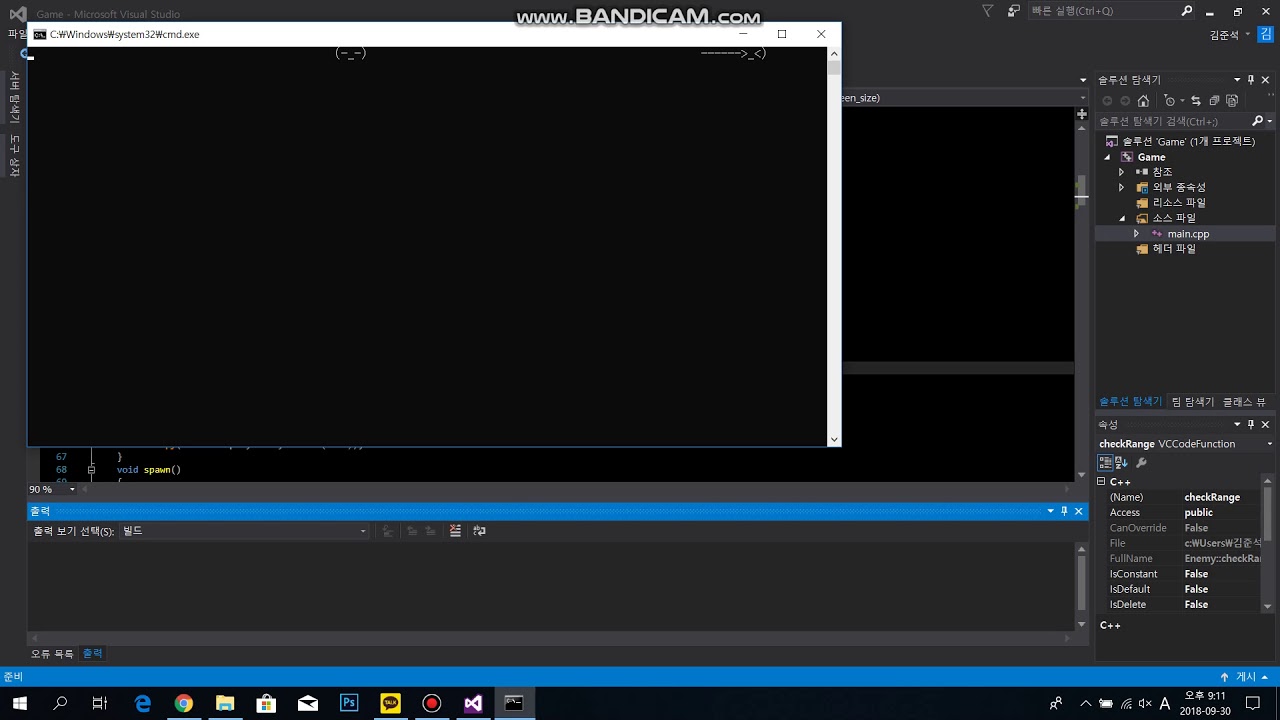
Task: Open the Bandicam recorder taskbar icon
Action: pos(431,703)
